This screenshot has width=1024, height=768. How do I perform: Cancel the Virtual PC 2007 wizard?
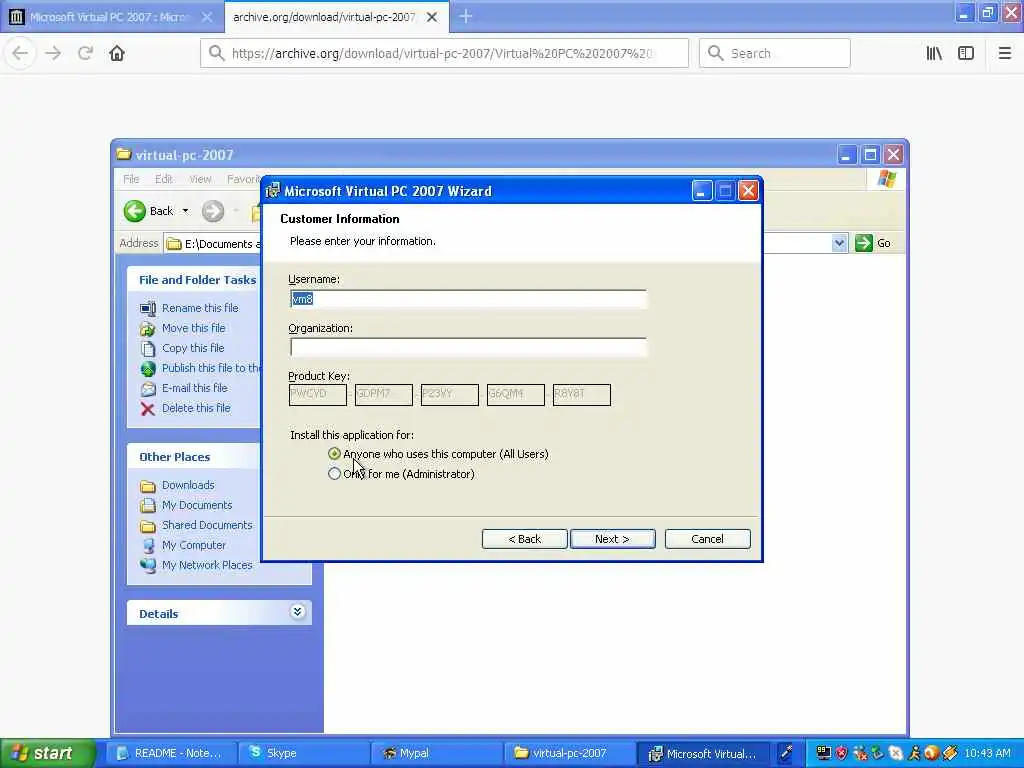coord(707,539)
